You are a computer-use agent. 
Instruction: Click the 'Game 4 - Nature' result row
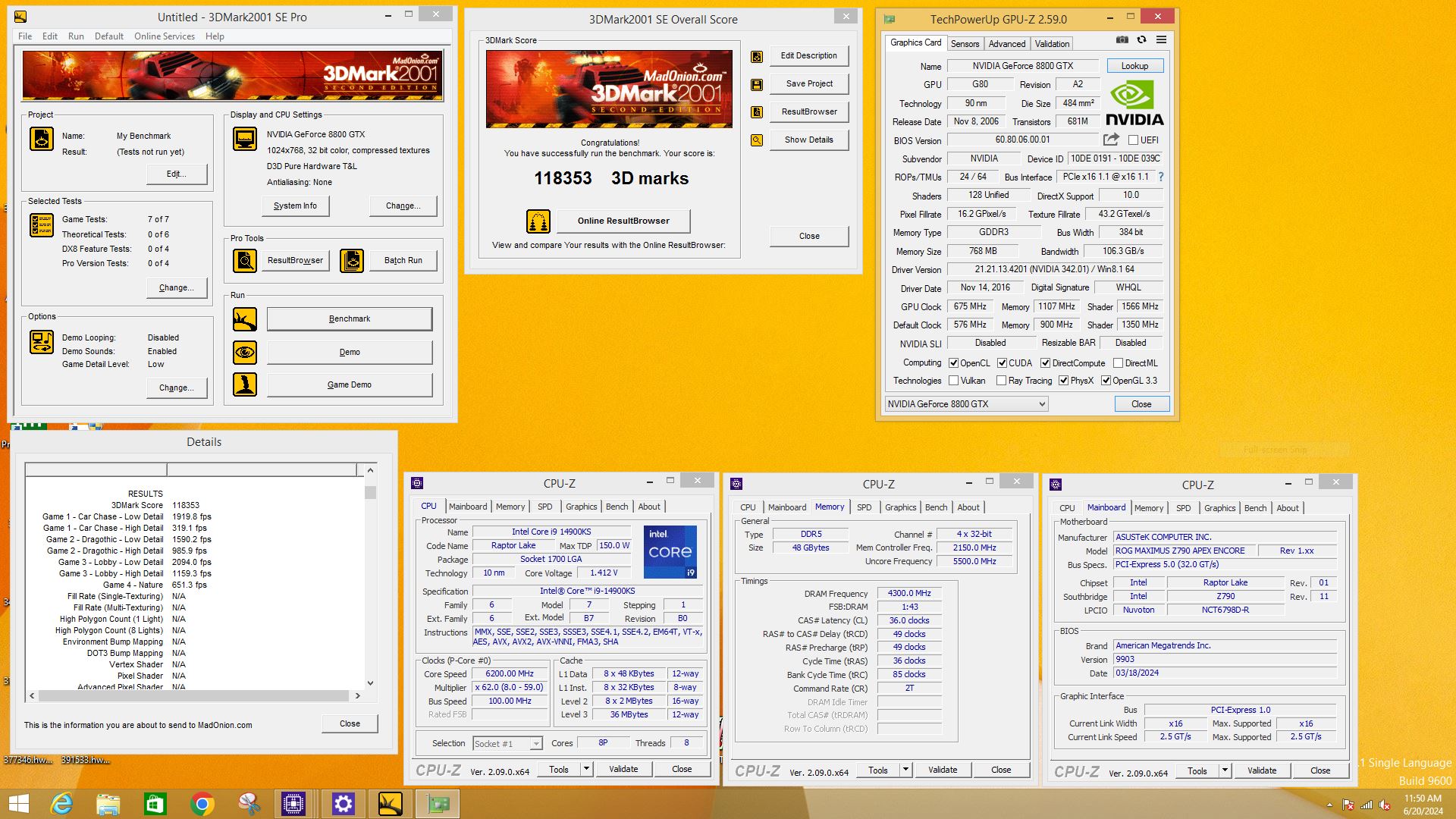[126, 585]
